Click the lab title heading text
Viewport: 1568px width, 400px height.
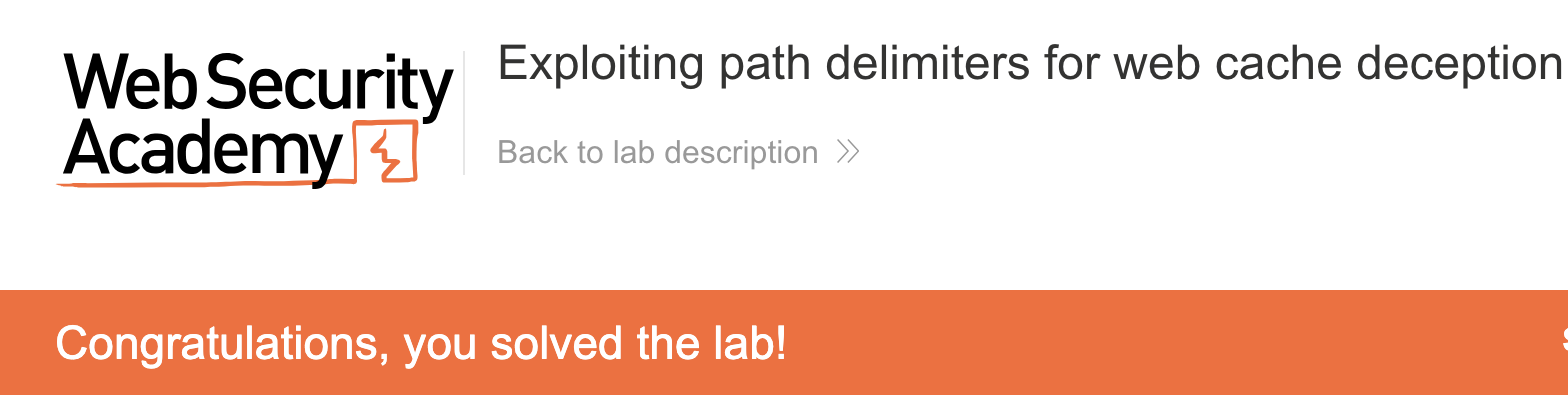1029,65
